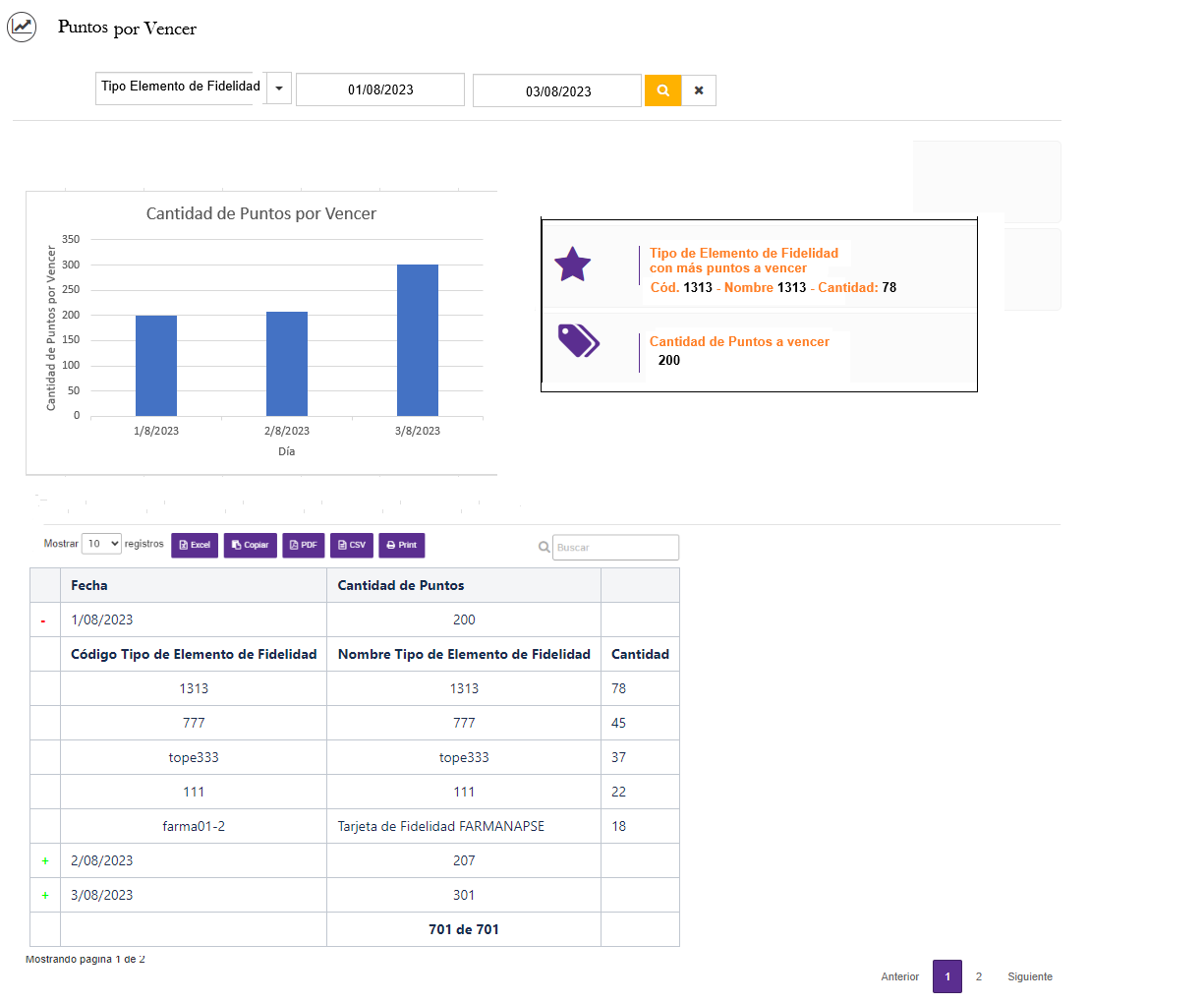This screenshot has width=1204, height=1003.
Task: Clear filters with the X button
Action: coord(699,90)
